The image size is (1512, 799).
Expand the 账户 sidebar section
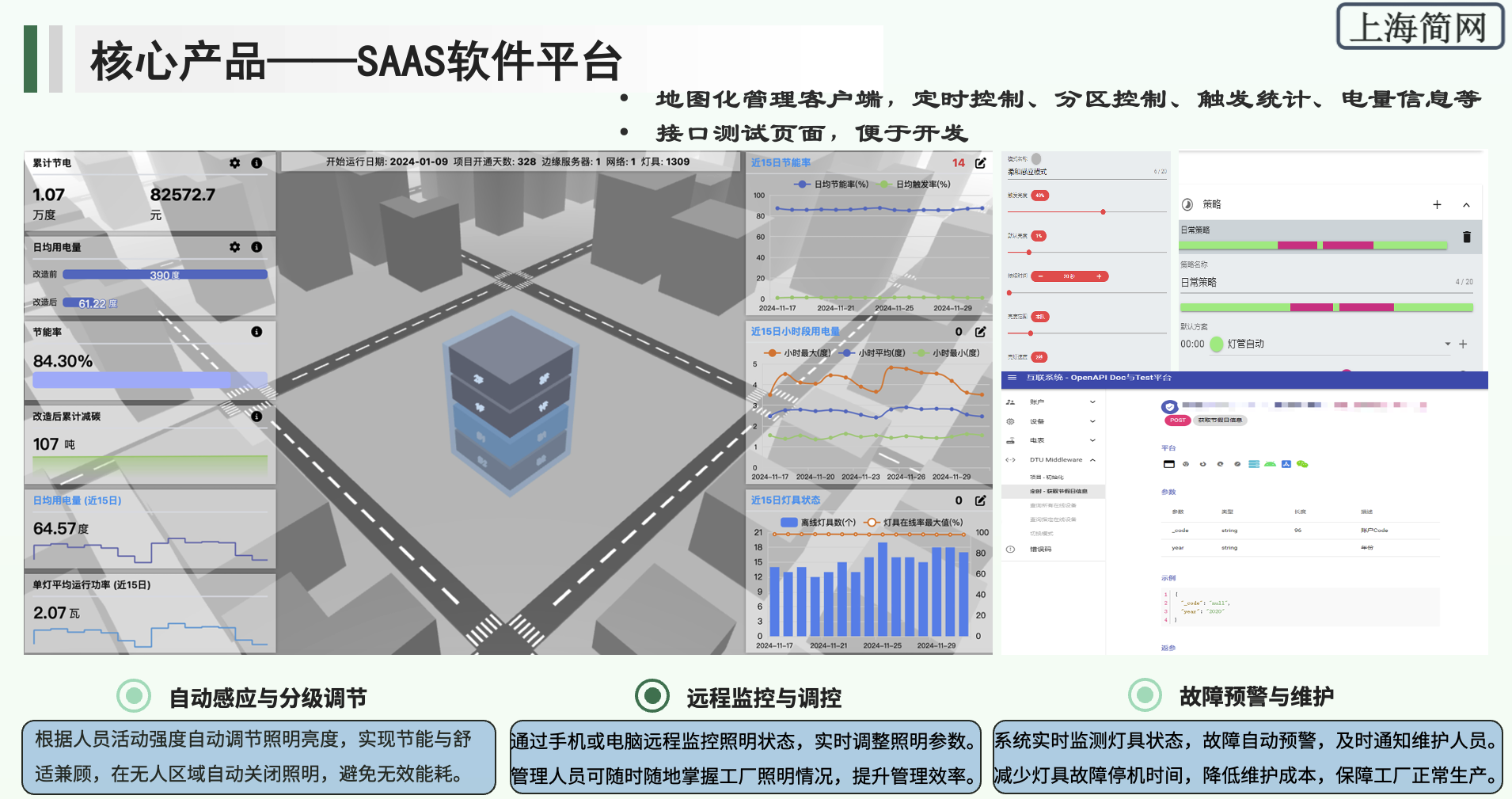[1092, 402]
